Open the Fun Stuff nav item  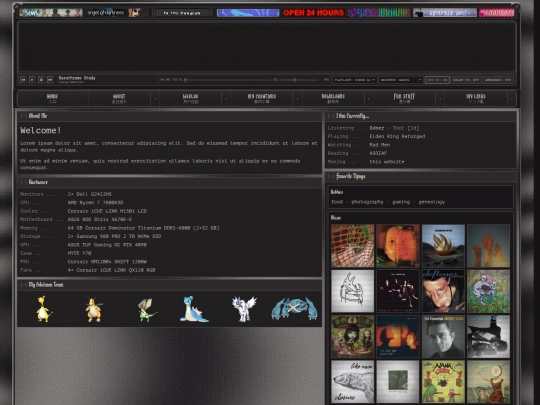(404, 98)
